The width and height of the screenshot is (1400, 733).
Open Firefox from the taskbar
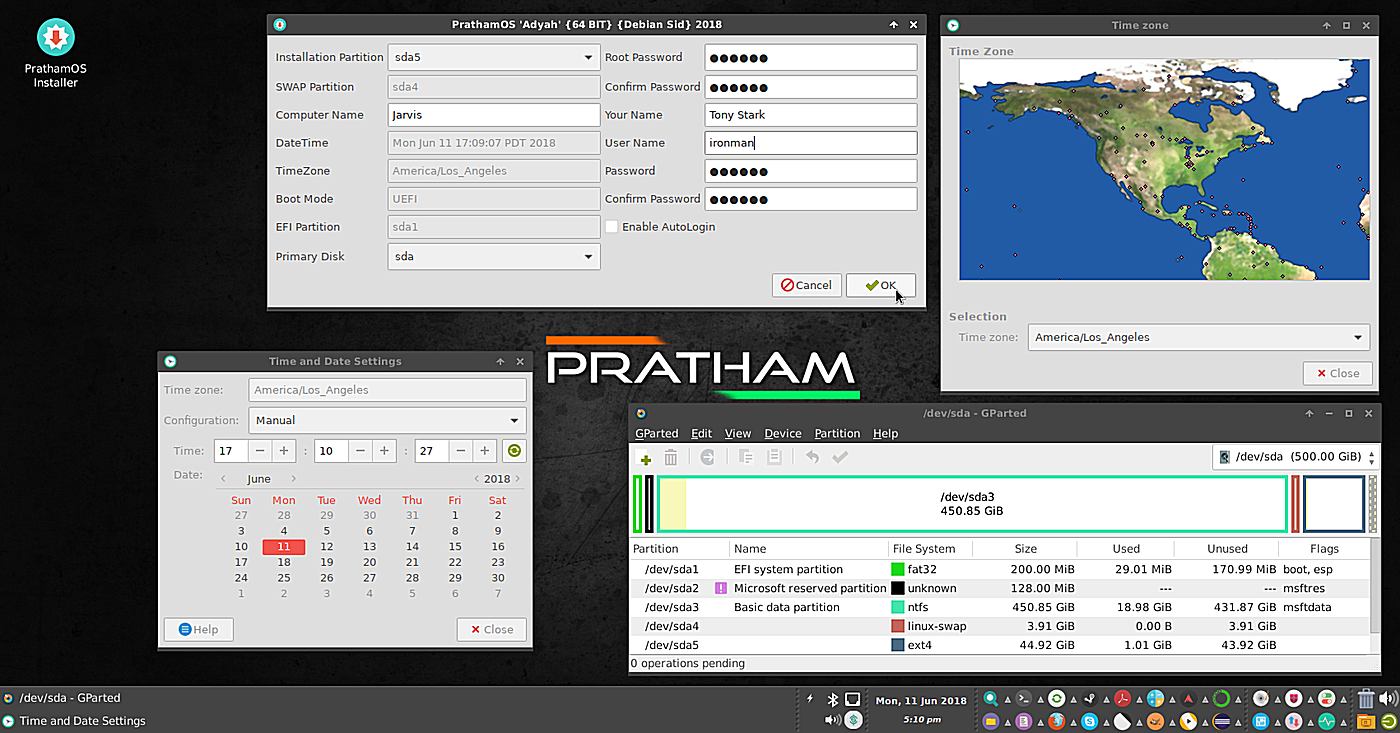coord(1055,721)
